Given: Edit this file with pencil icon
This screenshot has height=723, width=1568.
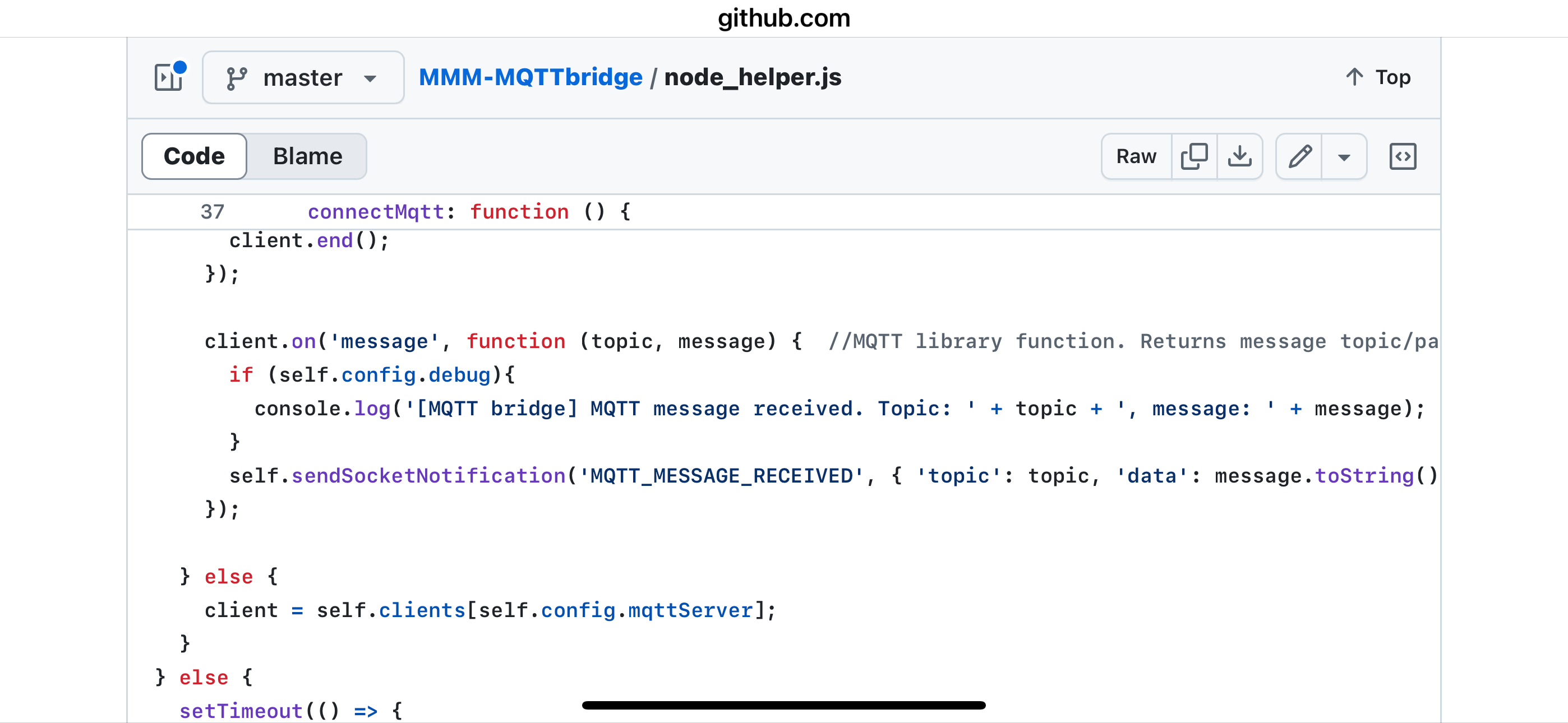Looking at the screenshot, I should pos(1299,156).
